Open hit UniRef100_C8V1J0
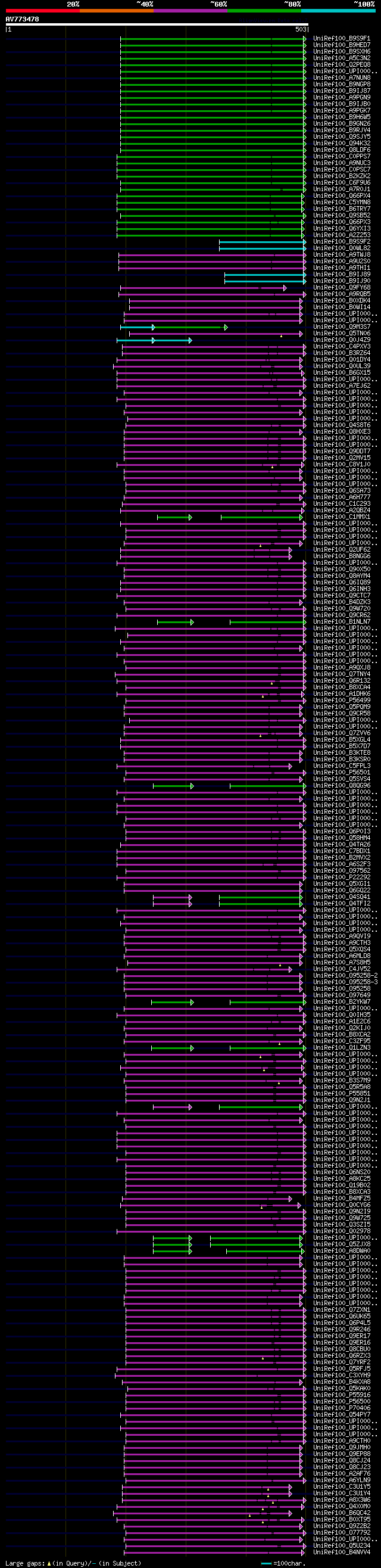The width and height of the screenshot is (381, 1568). (x=342, y=465)
